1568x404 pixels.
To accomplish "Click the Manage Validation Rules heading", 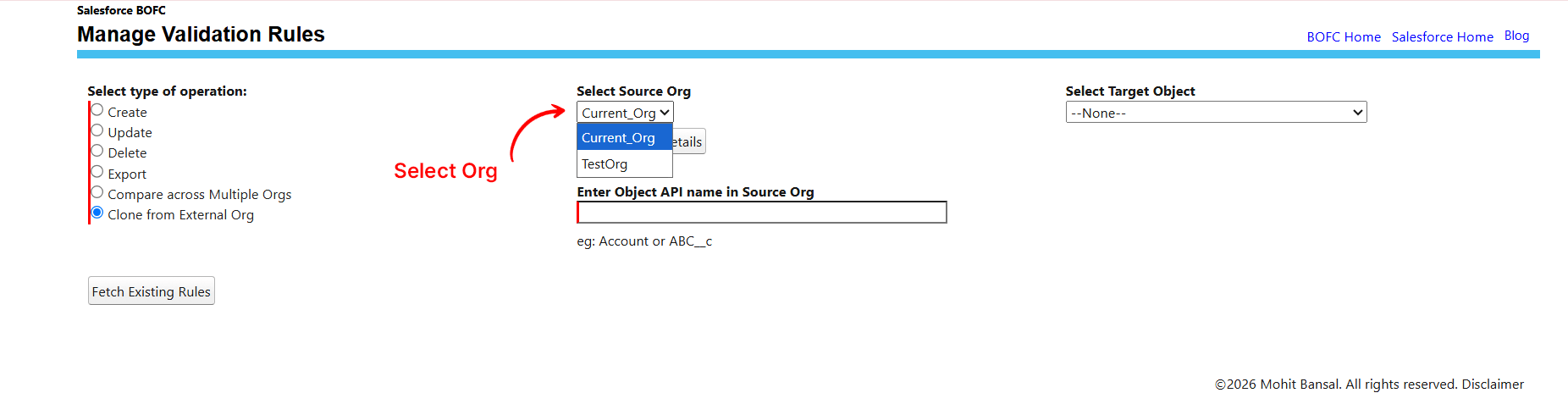I will pyautogui.click(x=201, y=34).
